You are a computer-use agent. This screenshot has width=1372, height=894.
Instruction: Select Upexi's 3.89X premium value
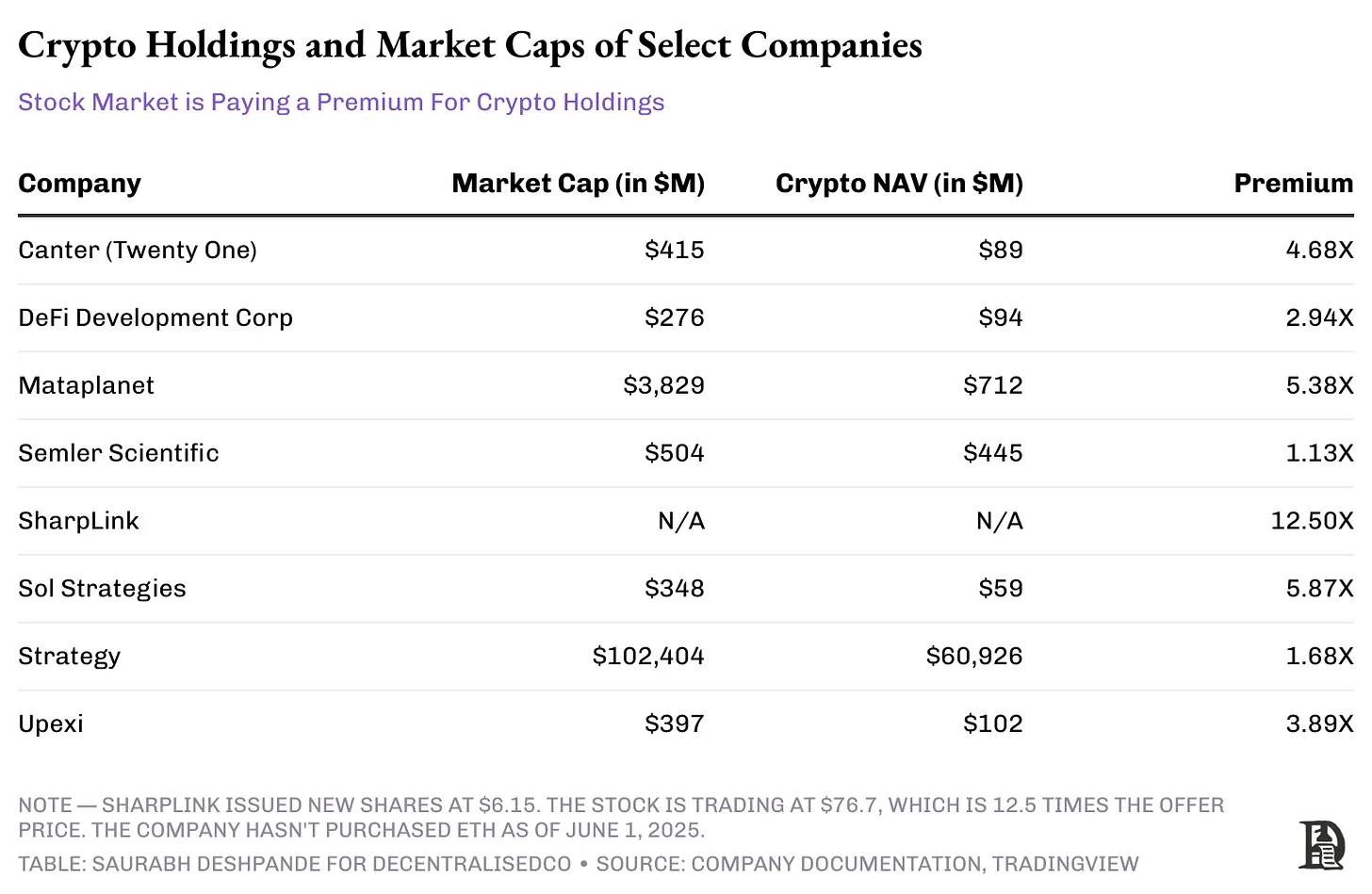(x=1319, y=724)
